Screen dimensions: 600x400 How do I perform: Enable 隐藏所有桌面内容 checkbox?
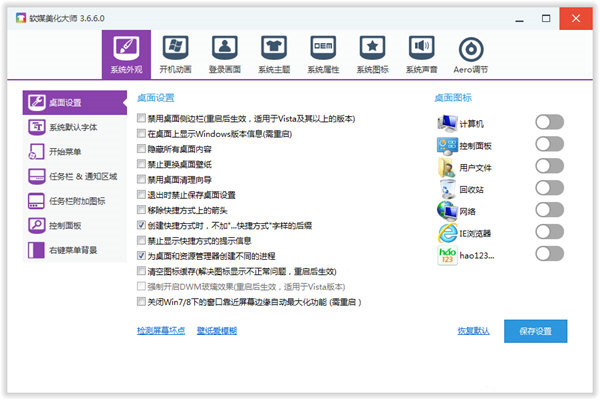pos(142,148)
